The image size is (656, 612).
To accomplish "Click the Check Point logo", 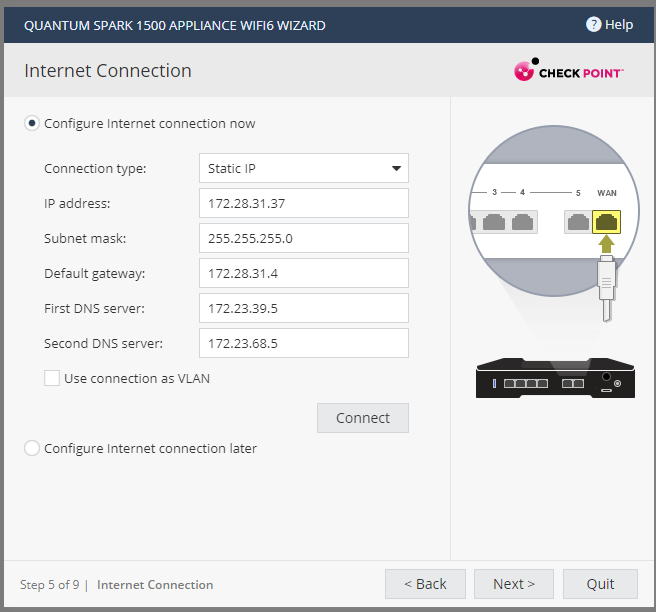I will click(x=568, y=70).
